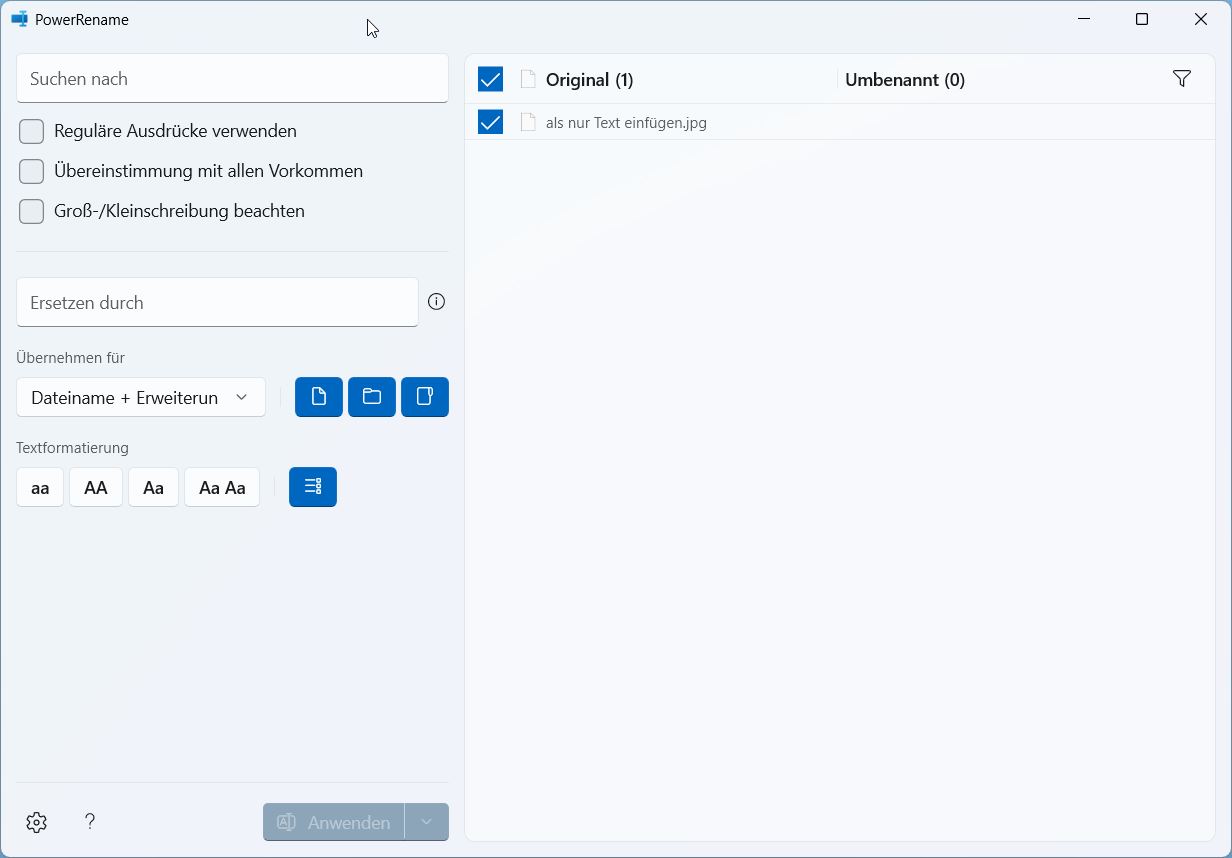
Task: Select 'Aa Aa' capitalize each word formatting
Action: pyautogui.click(x=222, y=487)
